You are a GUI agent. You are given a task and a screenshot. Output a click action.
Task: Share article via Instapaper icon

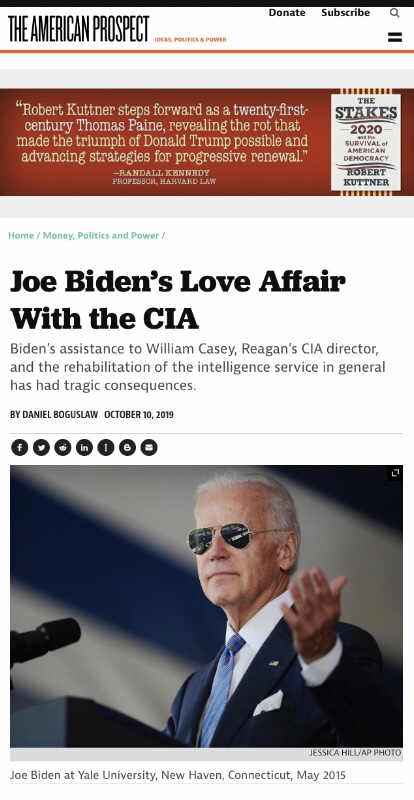[106, 447]
